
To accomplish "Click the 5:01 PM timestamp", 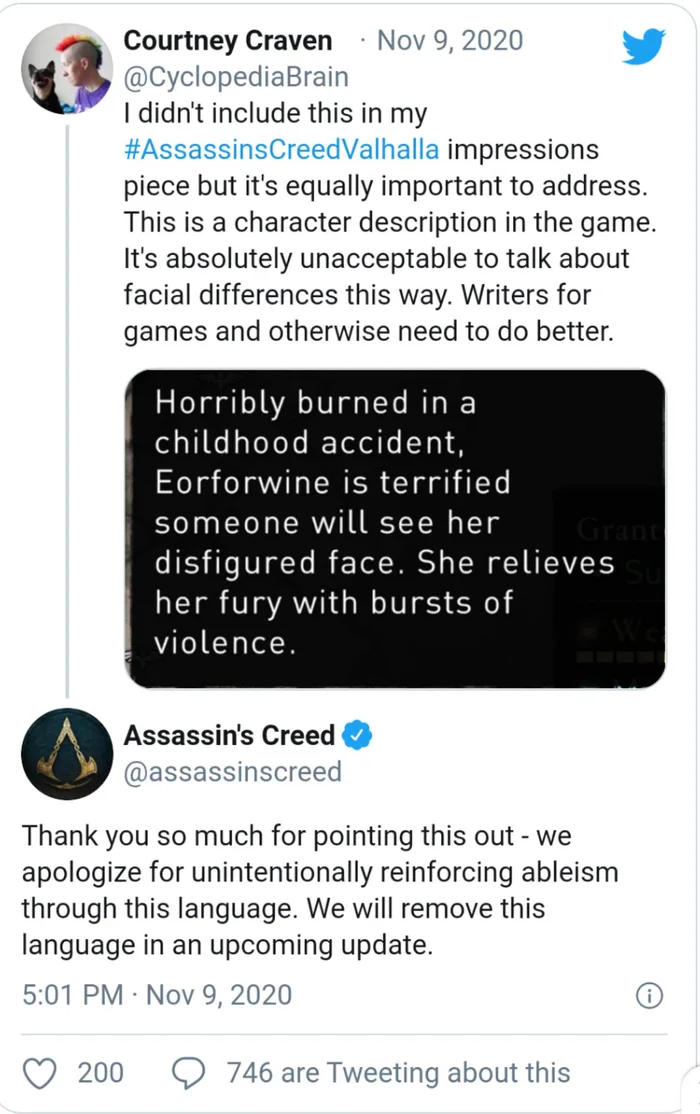I will pyautogui.click(x=72, y=995).
